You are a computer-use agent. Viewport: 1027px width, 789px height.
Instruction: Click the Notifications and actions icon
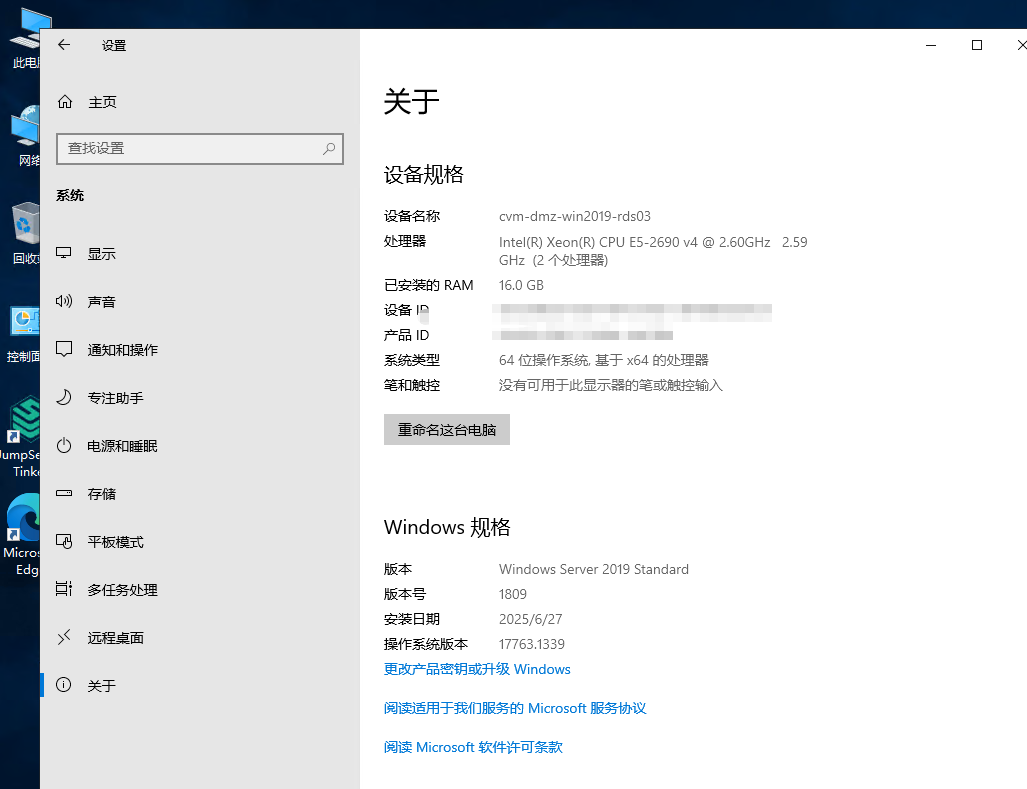[64, 349]
